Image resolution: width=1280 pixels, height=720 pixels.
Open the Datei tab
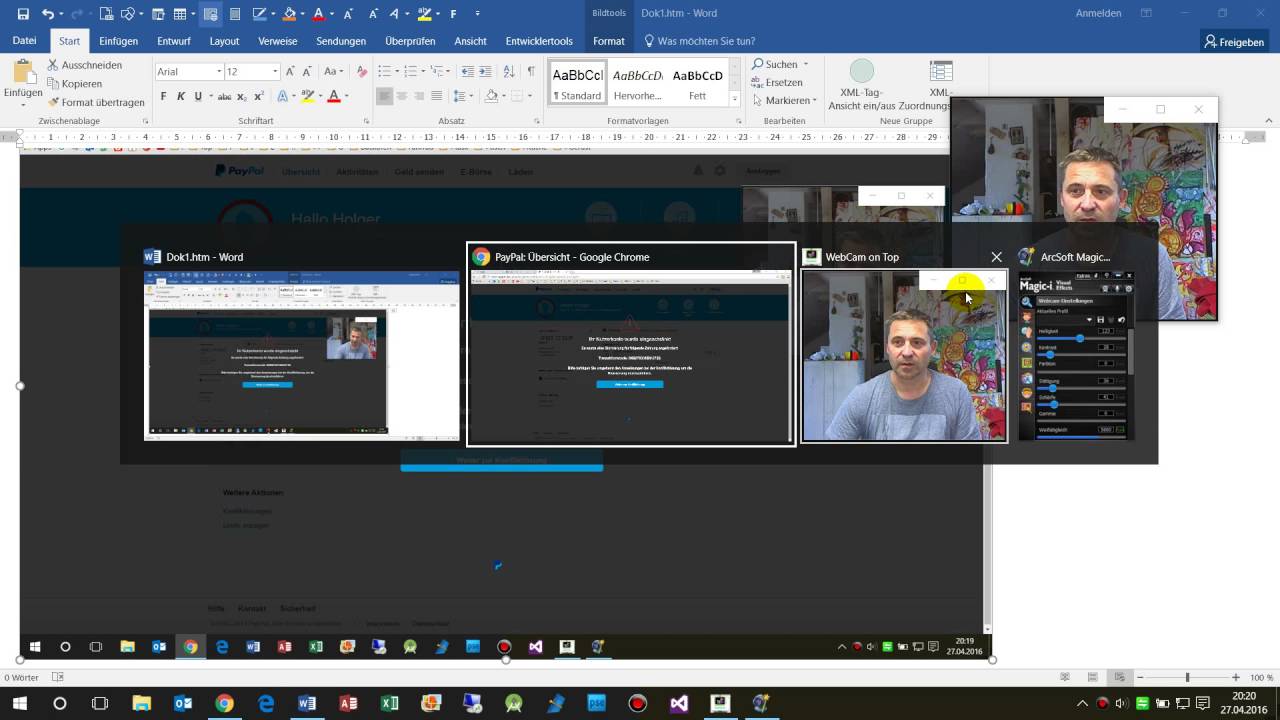pyautogui.click(x=24, y=41)
